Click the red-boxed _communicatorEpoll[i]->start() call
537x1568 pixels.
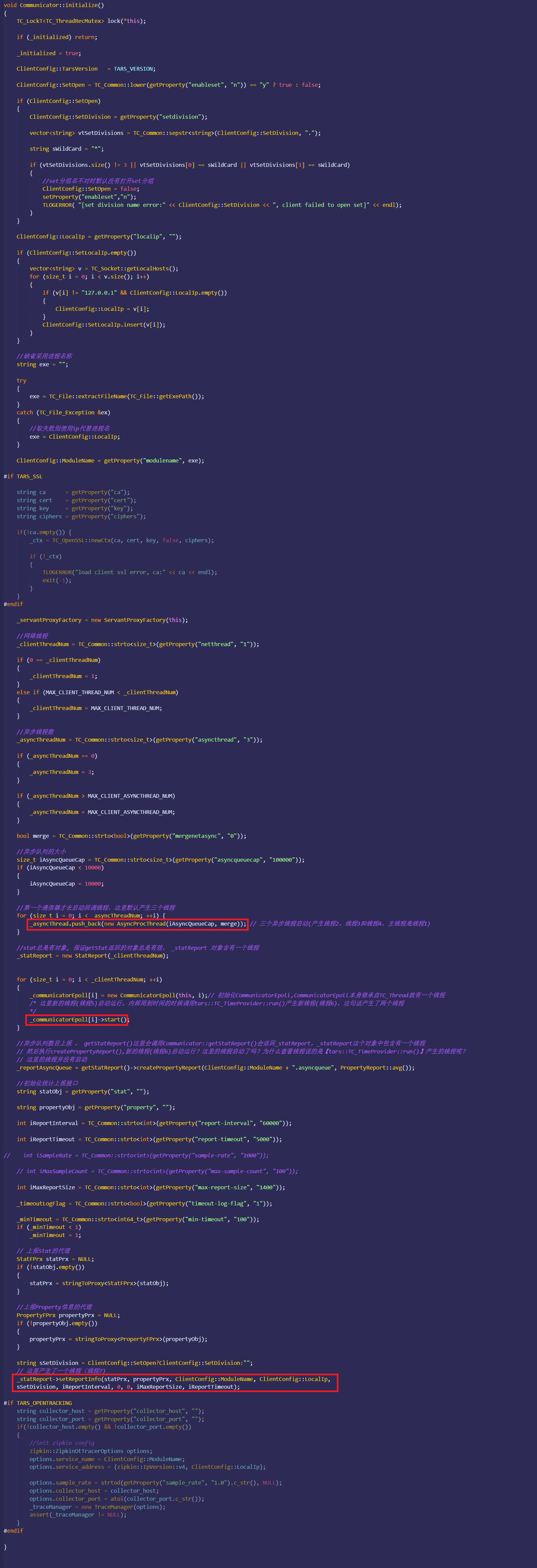pos(77,1019)
